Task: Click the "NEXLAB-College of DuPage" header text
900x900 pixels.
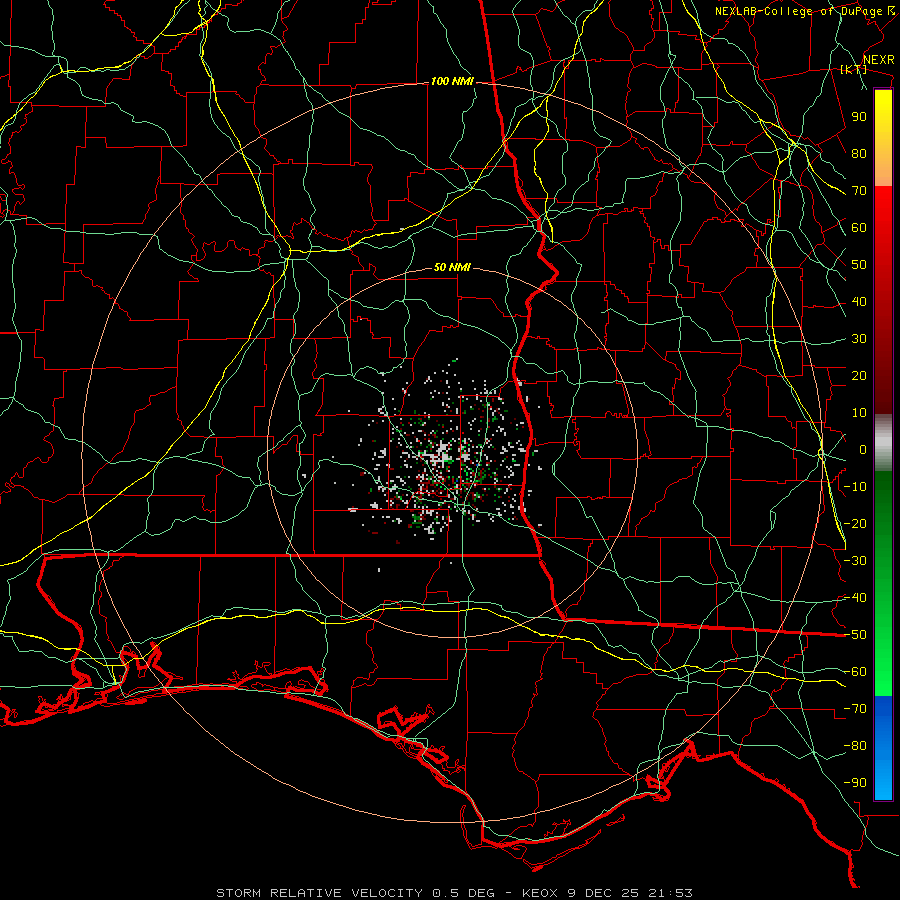Action: coord(798,11)
